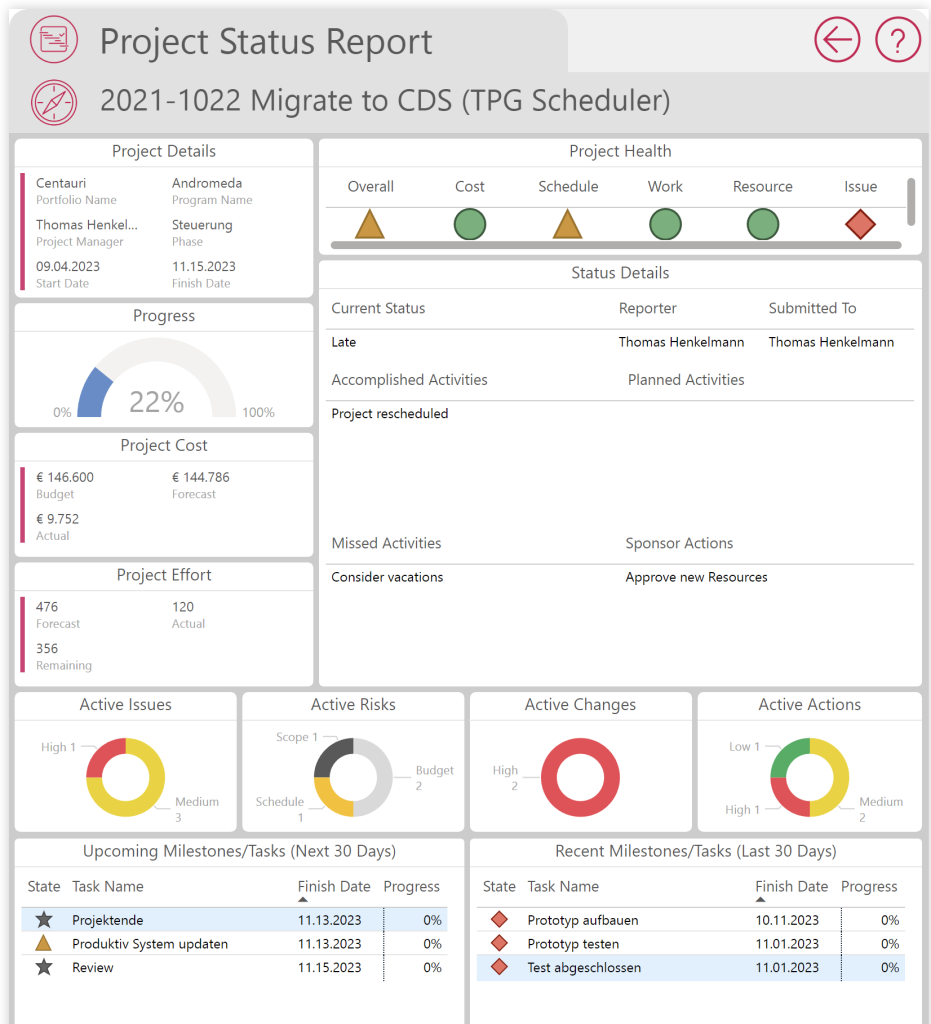
Task: Open the help question mark icon
Action: coord(897,40)
